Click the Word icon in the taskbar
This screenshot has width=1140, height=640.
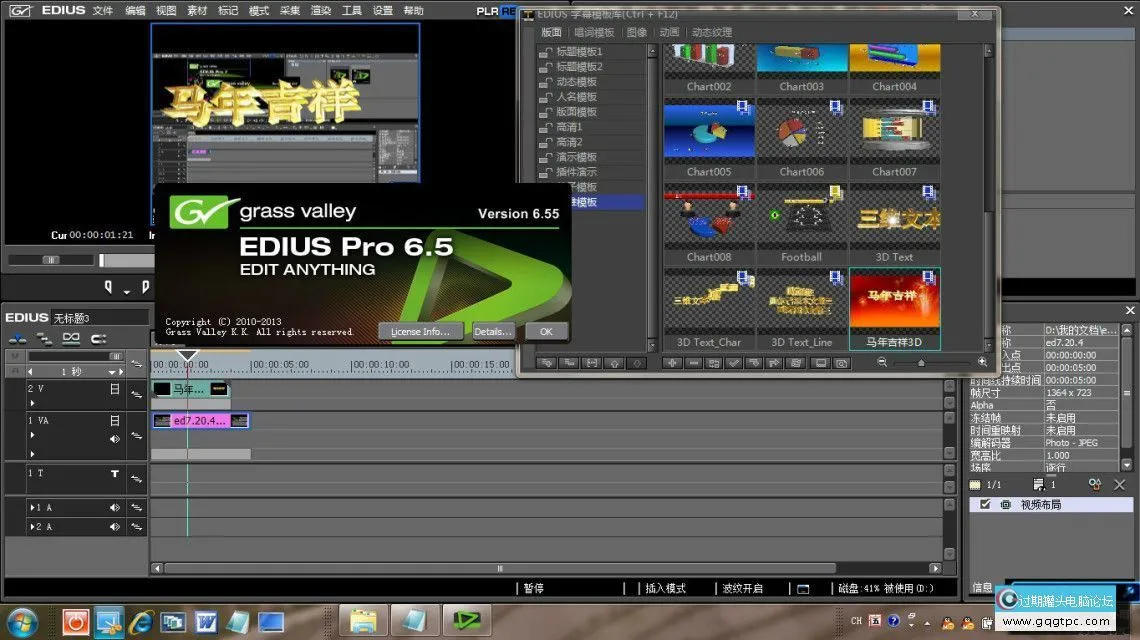(206, 621)
